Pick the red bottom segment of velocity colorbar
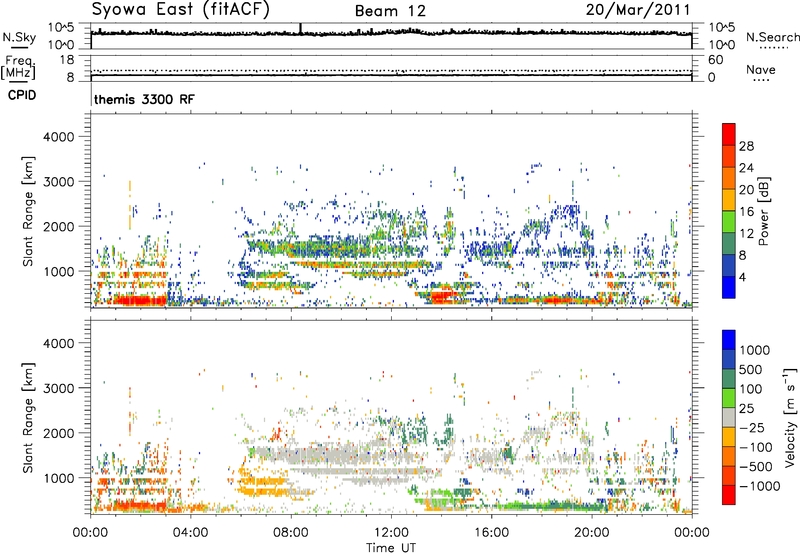Image resolution: width=800 pixels, height=554 pixels. pos(729,495)
